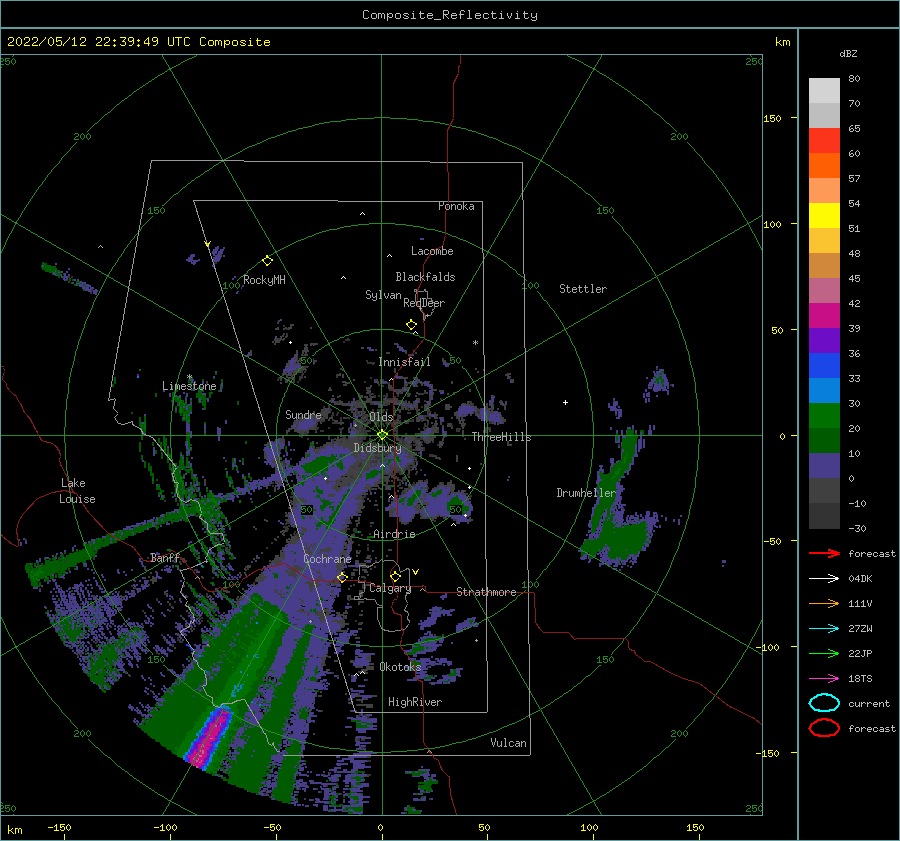Click the Banff town label
Image resolution: width=900 pixels, height=841 pixels.
pyautogui.click(x=165, y=557)
